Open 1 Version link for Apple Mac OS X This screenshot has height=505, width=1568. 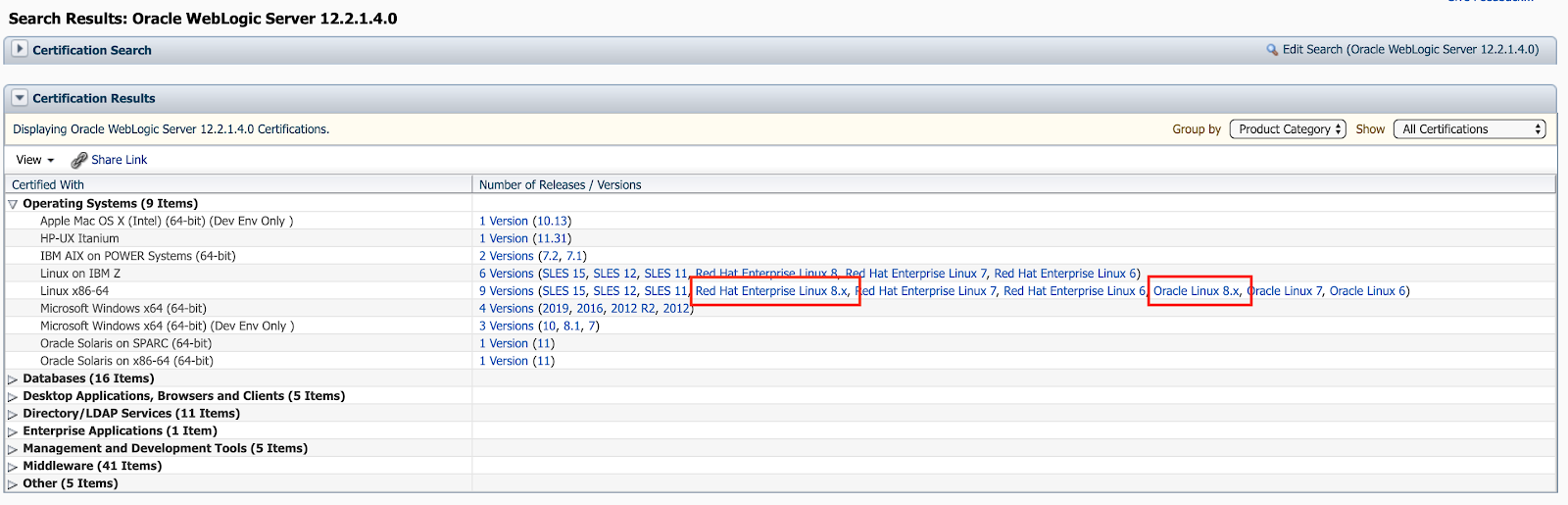[x=504, y=222]
